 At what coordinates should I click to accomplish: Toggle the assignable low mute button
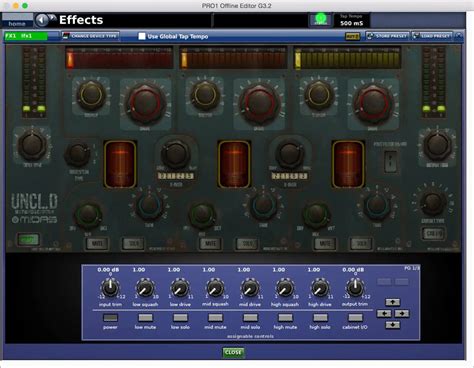[145, 318]
